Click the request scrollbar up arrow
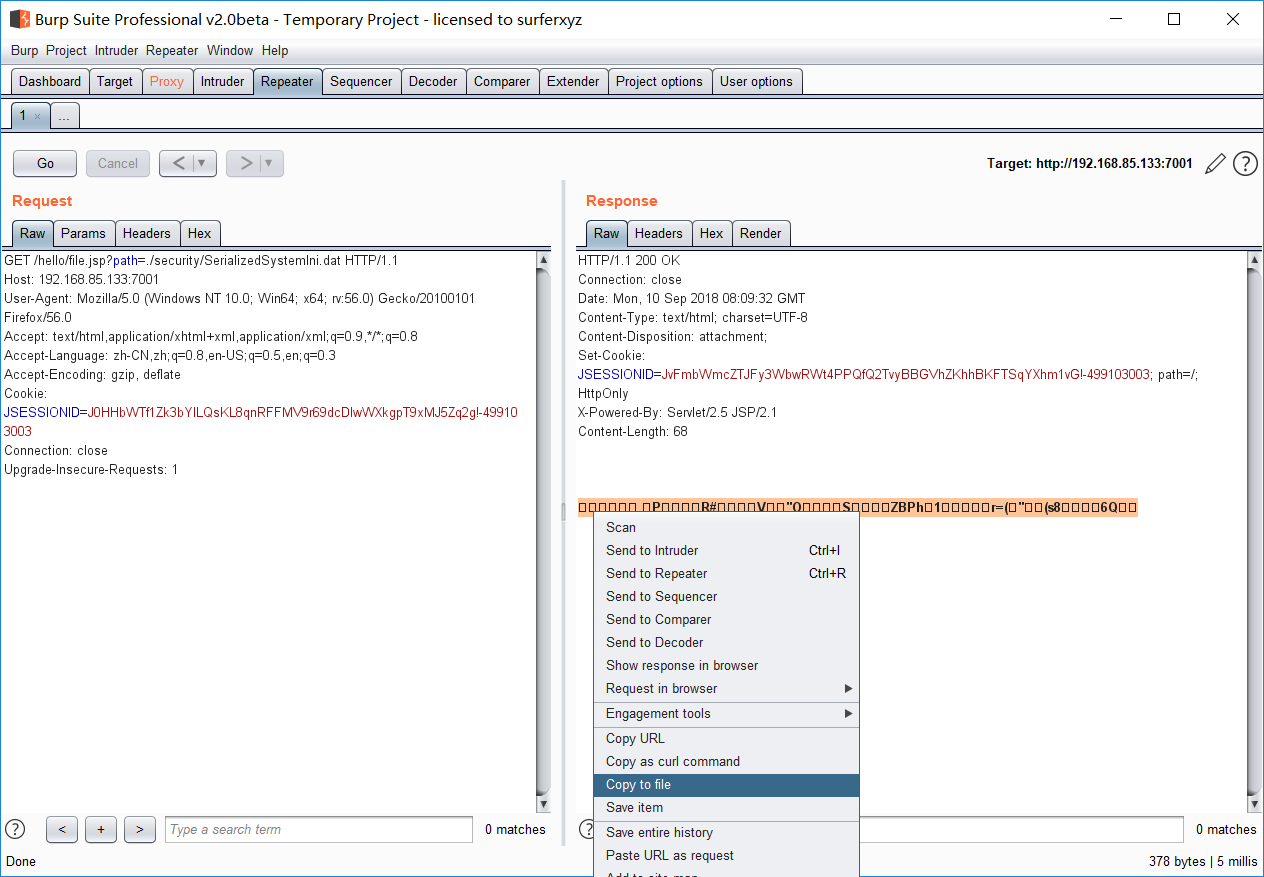The image size is (1264, 877). pyautogui.click(x=543, y=260)
